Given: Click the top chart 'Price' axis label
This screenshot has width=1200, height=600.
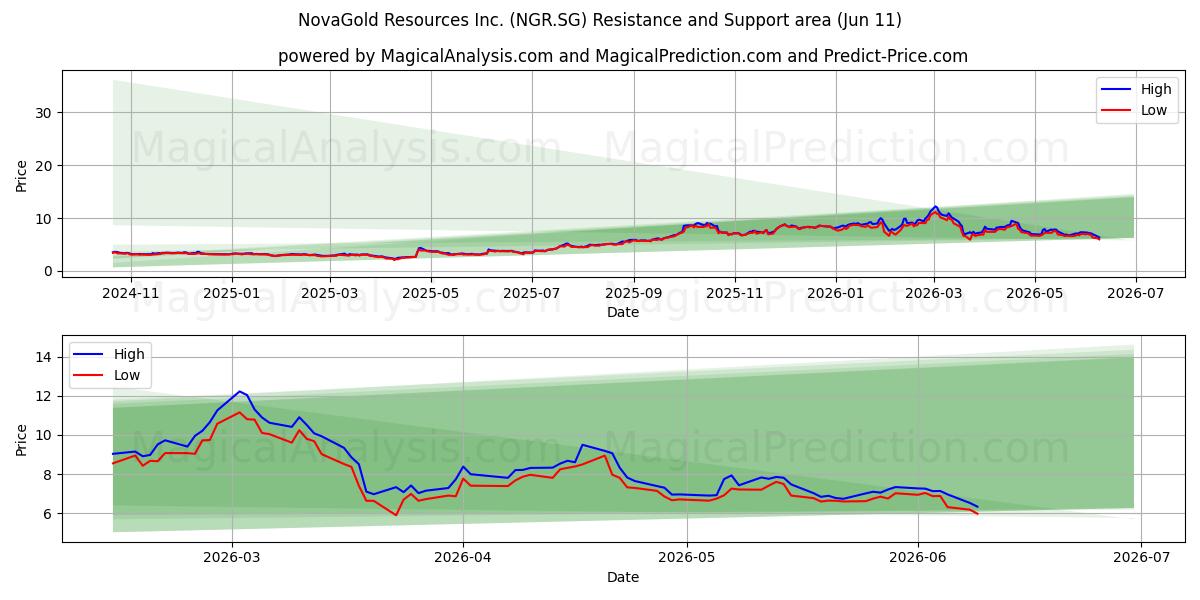Looking at the screenshot, I should [22, 176].
